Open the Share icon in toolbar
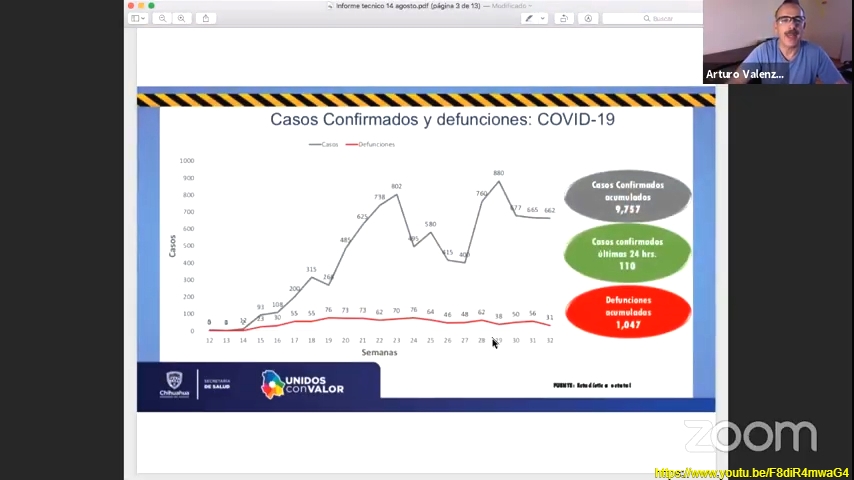Screen dimensions: 854x480 (x=206, y=18)
